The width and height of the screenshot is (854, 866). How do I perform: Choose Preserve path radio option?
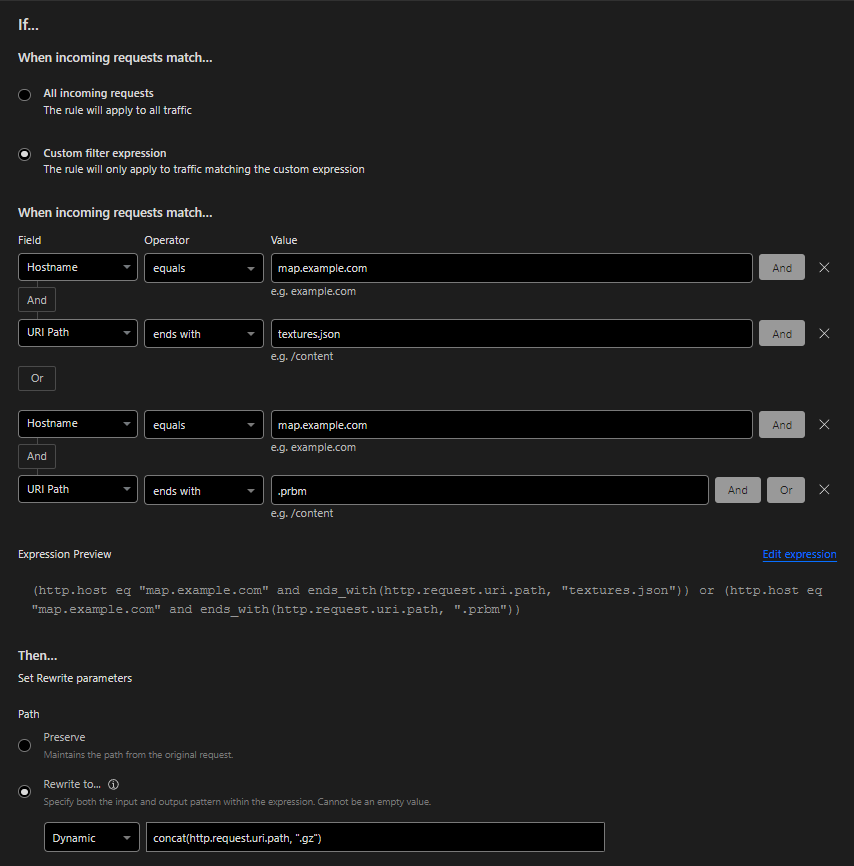point(25,745)
